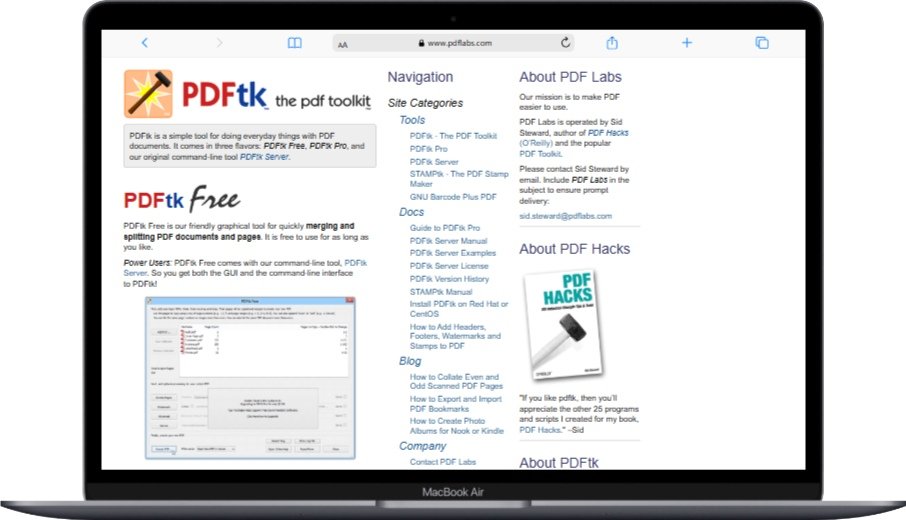Viewport: 906px width, 520px height.
Task: Go back with the Safari back arrow
Action: (144, 43)
